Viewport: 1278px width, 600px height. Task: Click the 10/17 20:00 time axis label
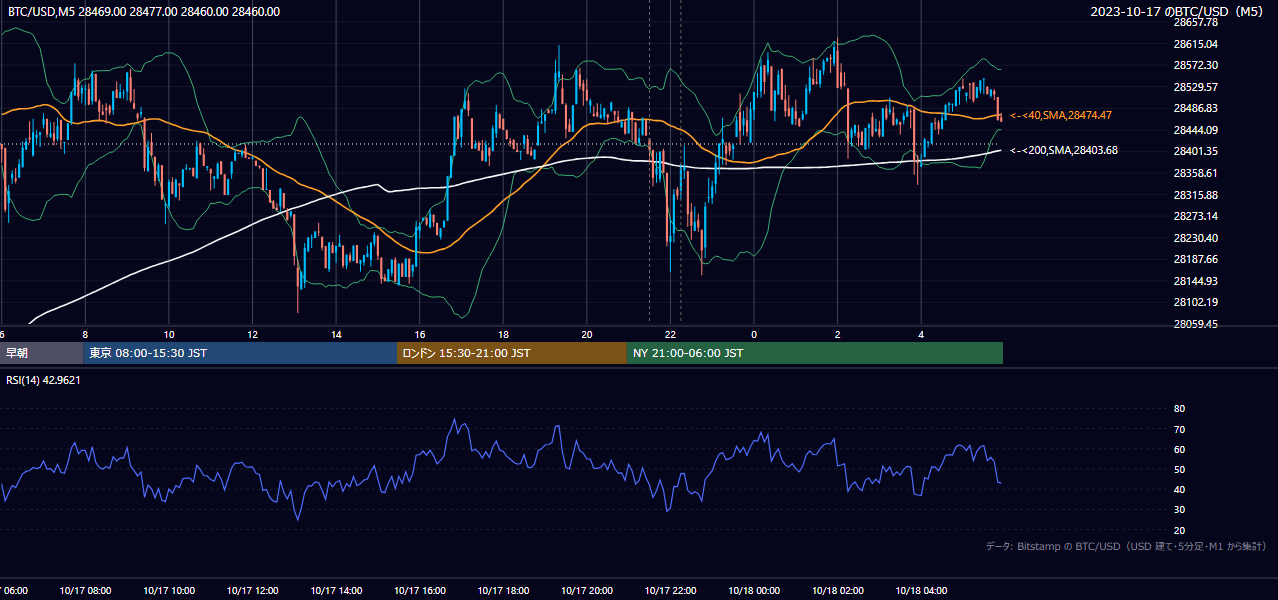click(587, 591)
